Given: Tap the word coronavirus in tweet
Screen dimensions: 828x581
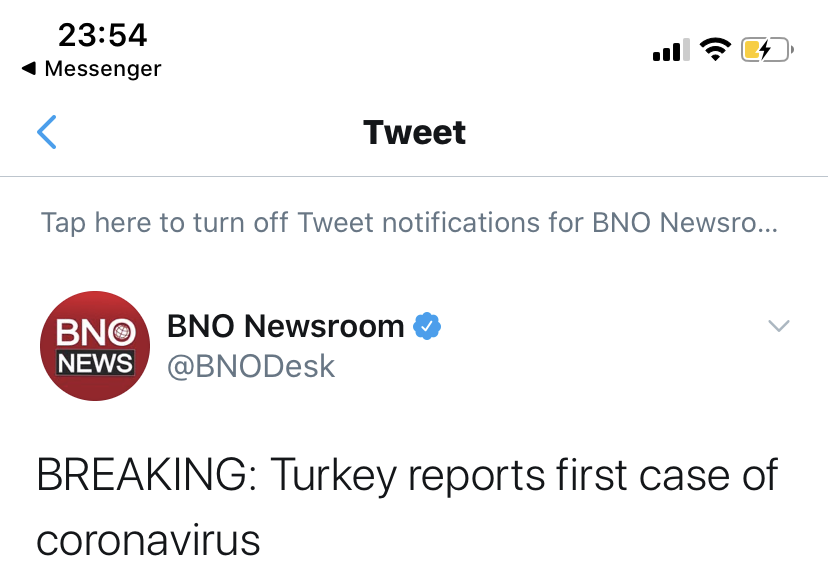Looking at the screenshot, I should [148, 540].
